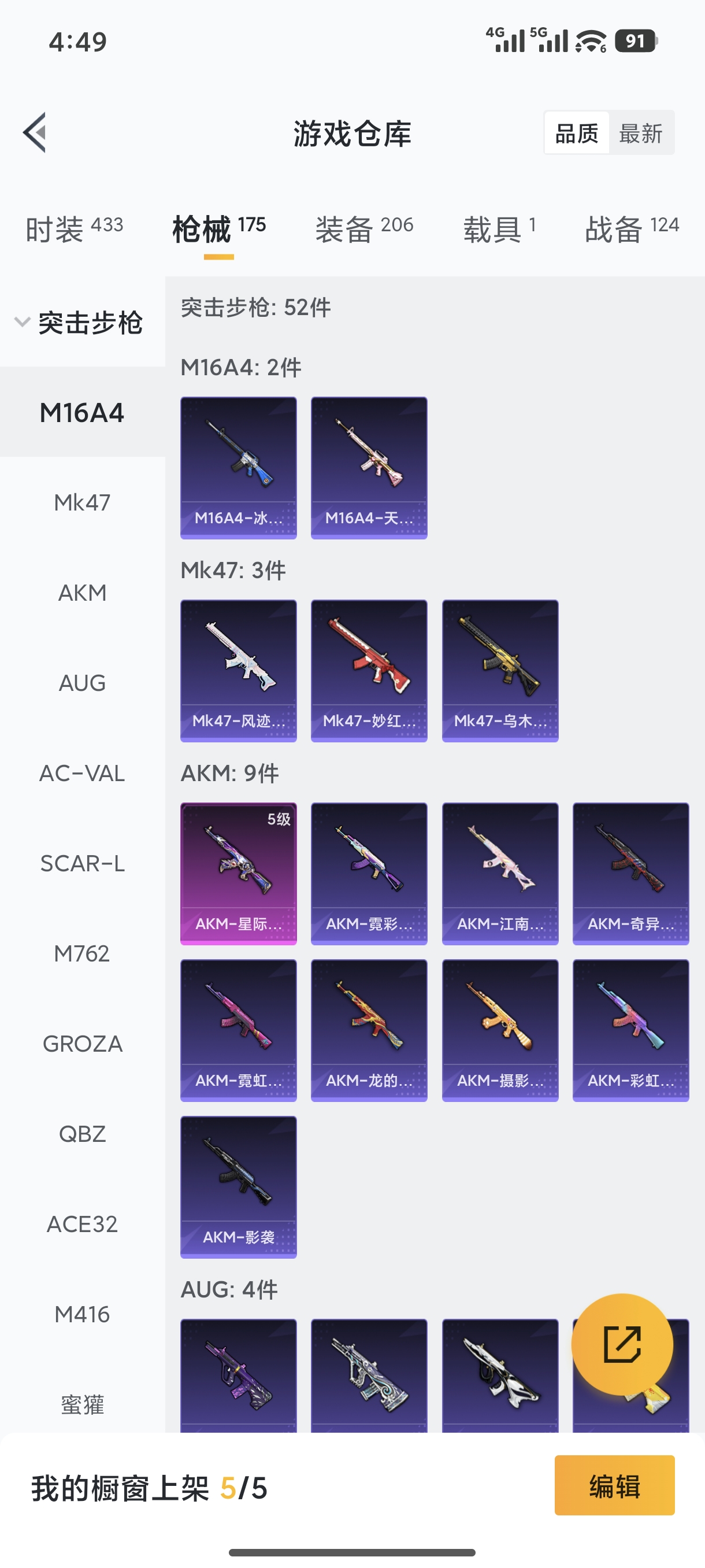
Task: Open the 战备 tab
Action: [x=632, y=229]
